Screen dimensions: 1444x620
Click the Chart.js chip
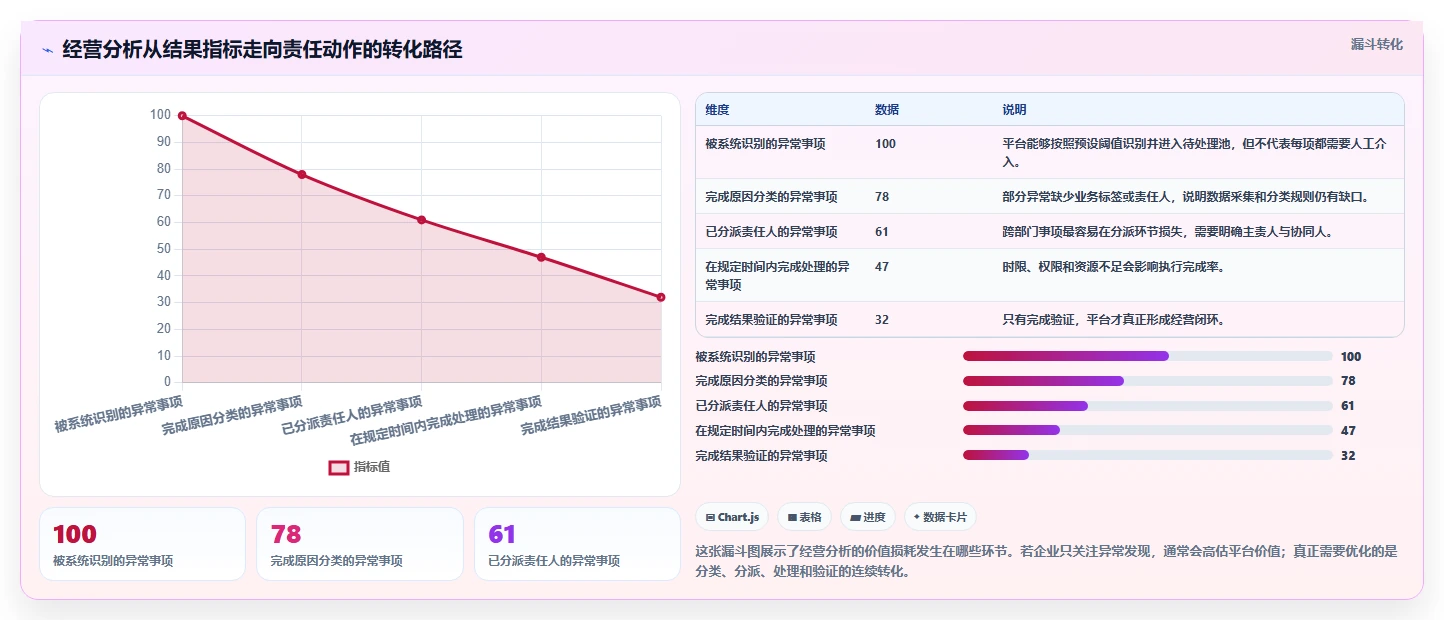732,517
